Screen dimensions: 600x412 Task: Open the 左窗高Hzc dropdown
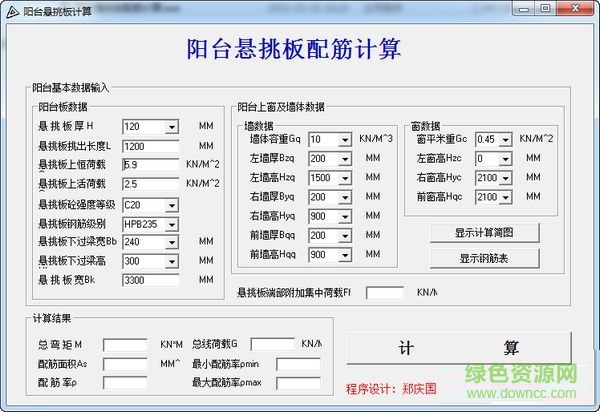pos(505,159)
